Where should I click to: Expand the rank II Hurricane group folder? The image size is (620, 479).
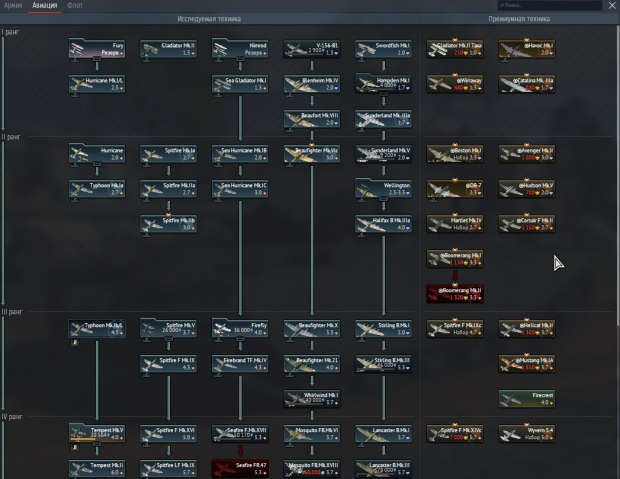coord(97,154)
